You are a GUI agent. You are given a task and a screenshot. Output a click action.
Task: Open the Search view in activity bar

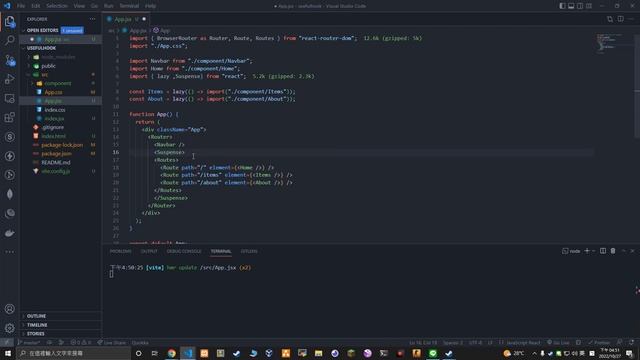(x=10, y=40)
